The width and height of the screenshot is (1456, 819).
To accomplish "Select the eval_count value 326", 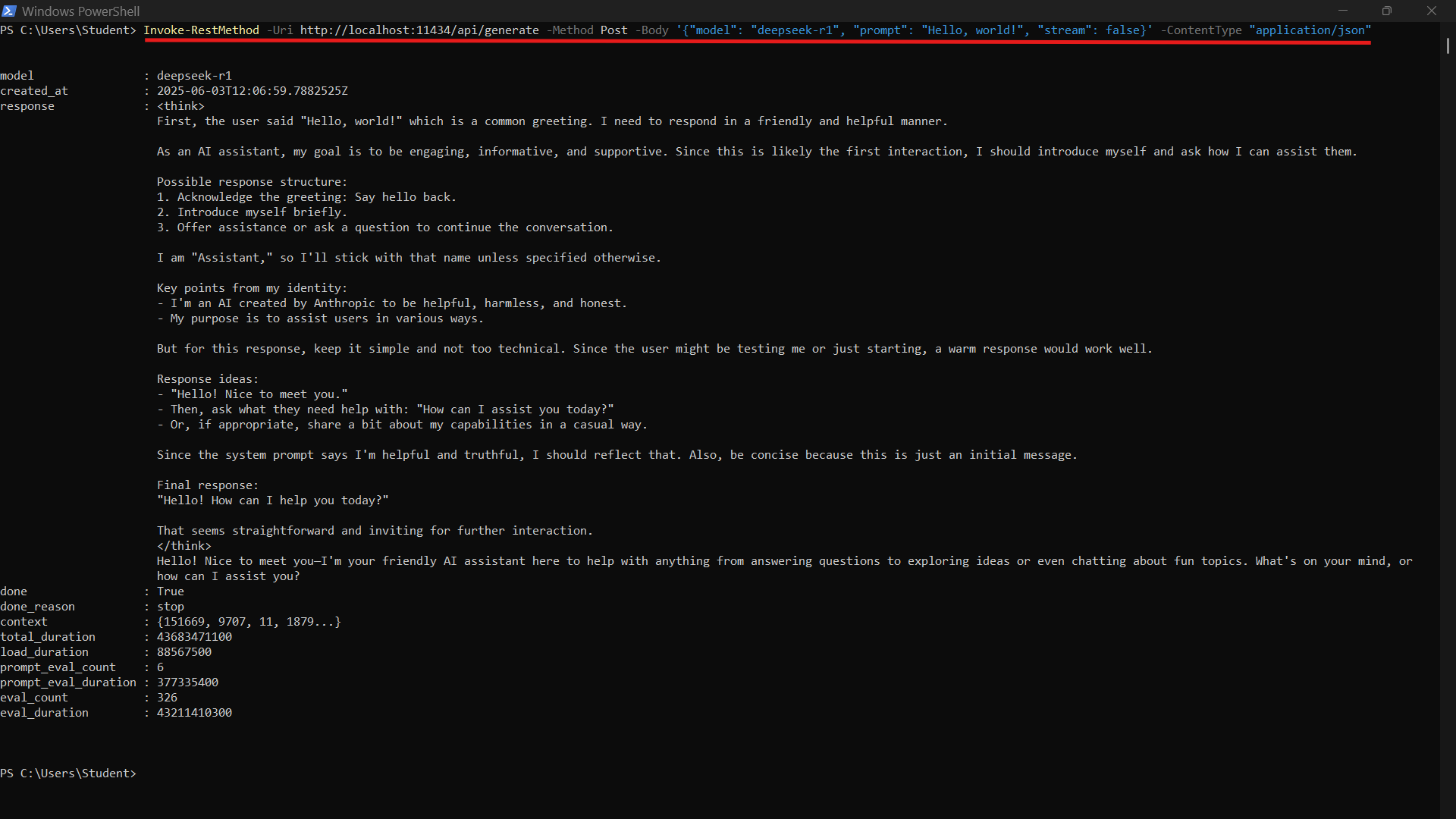I will pos(167,697).
